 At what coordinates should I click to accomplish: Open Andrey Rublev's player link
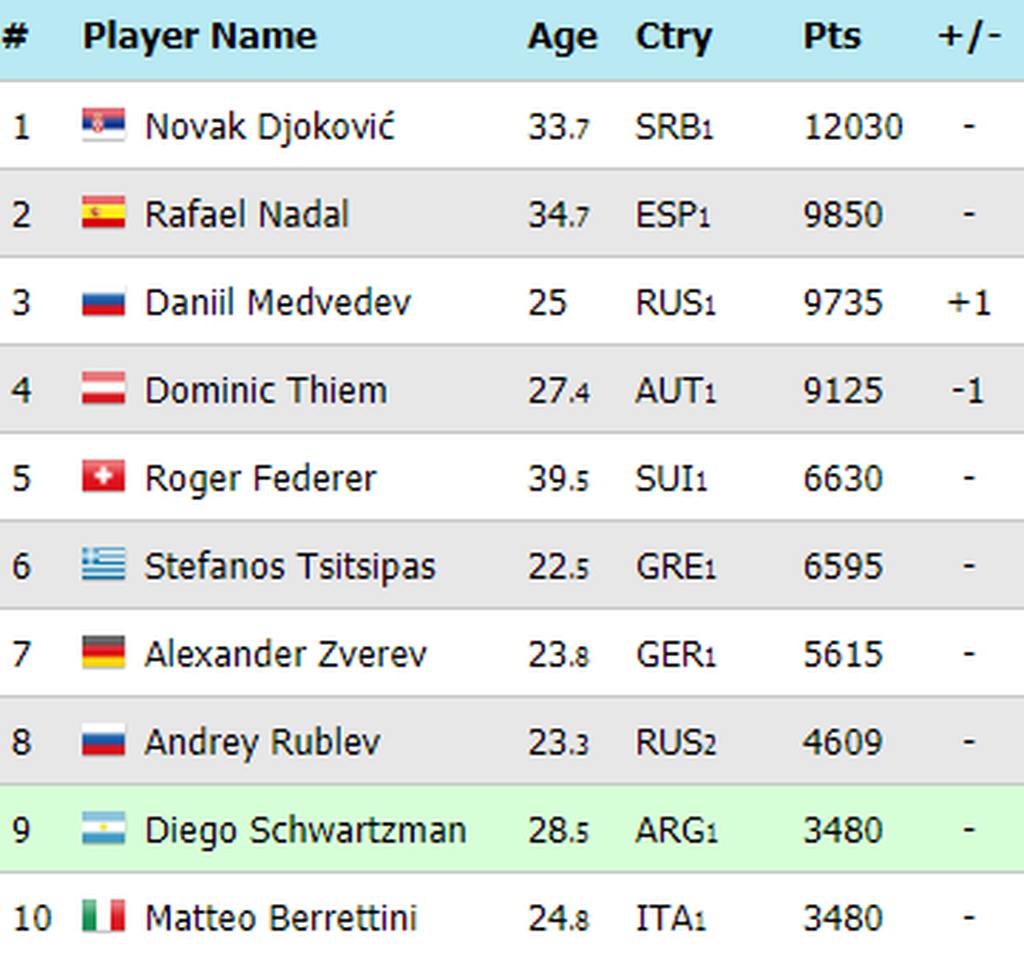(x=262, y=742)
